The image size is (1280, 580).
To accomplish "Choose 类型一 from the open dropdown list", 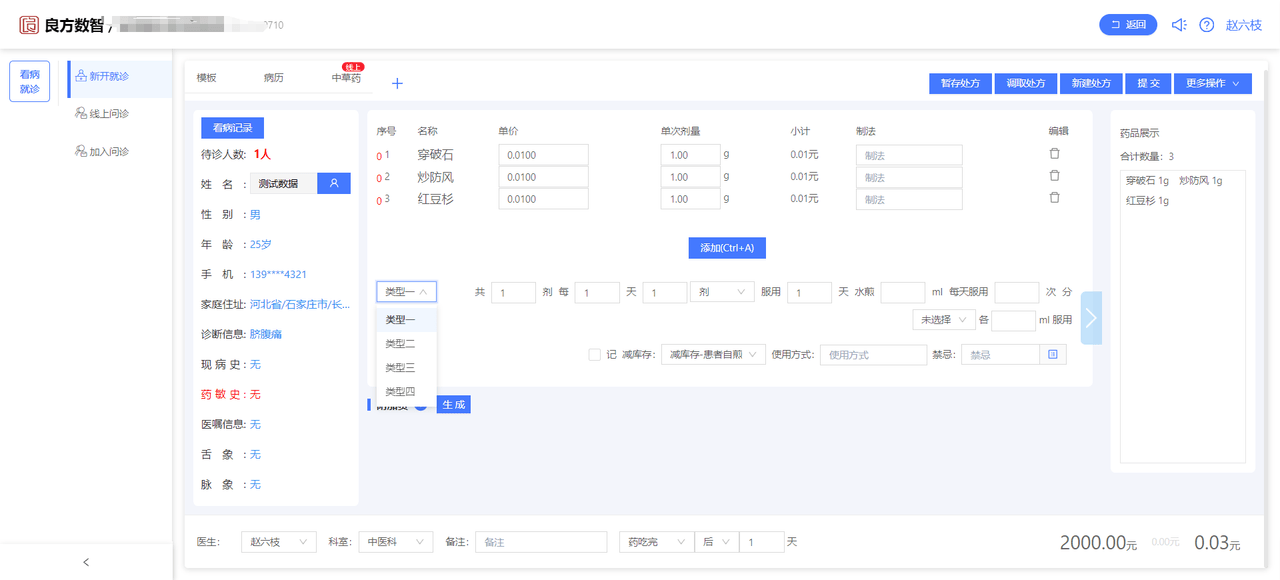I will click(406, 320).
